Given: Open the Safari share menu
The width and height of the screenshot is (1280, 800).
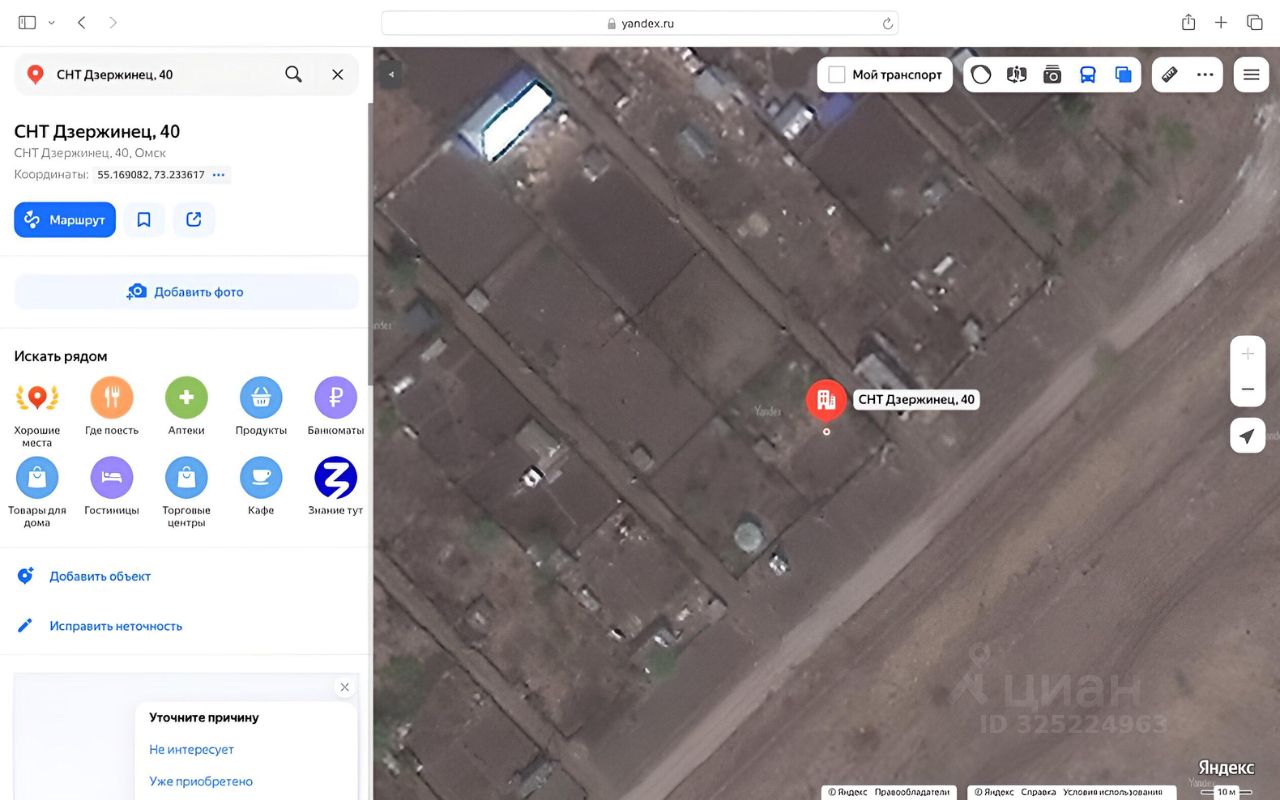Looking at the screenshot, I should coord(1188,22).
